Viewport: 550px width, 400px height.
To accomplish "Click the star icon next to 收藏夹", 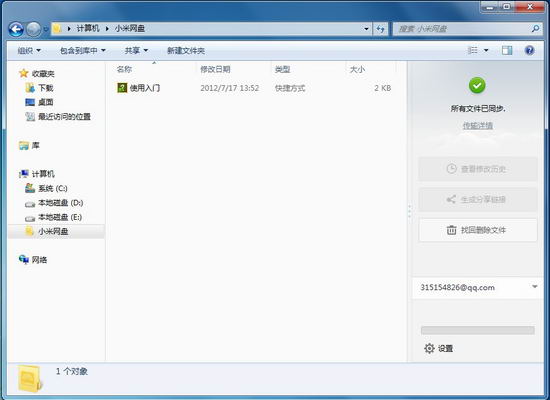I will pyautogui.click(x=24, y=73).
